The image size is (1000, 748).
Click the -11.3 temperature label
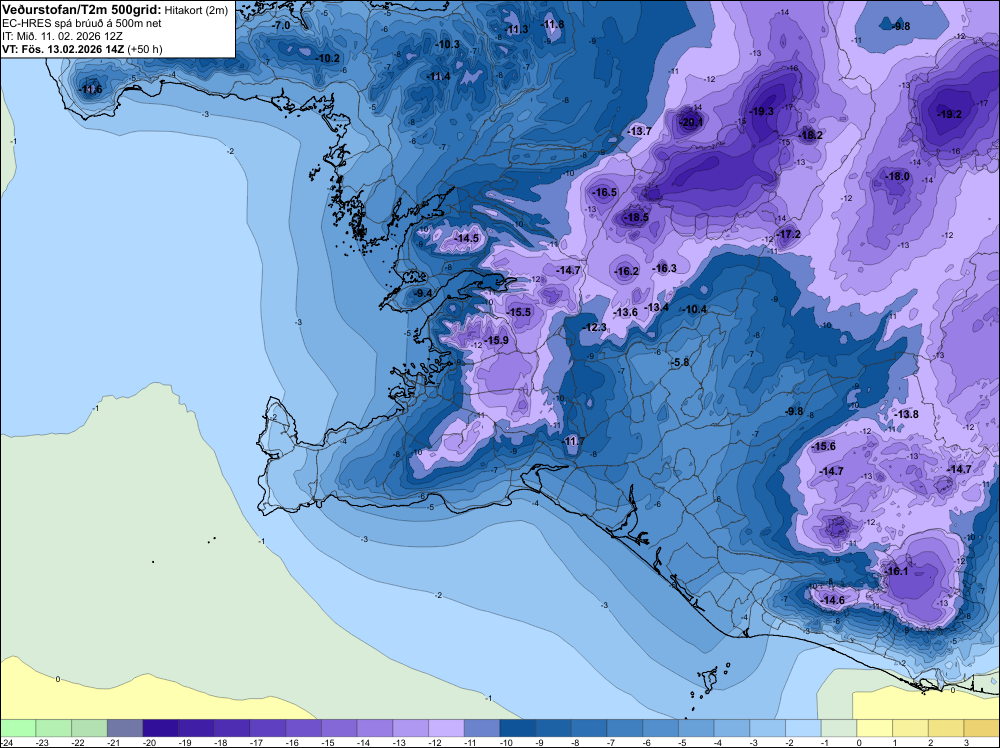517,29
